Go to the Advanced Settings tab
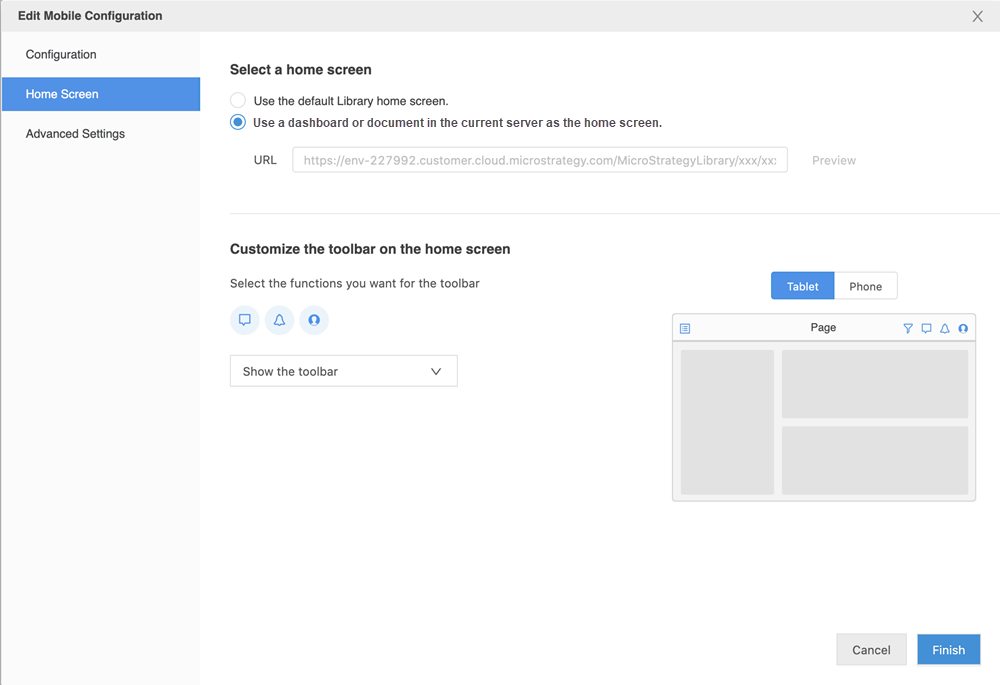 click(x=75, y=134)
